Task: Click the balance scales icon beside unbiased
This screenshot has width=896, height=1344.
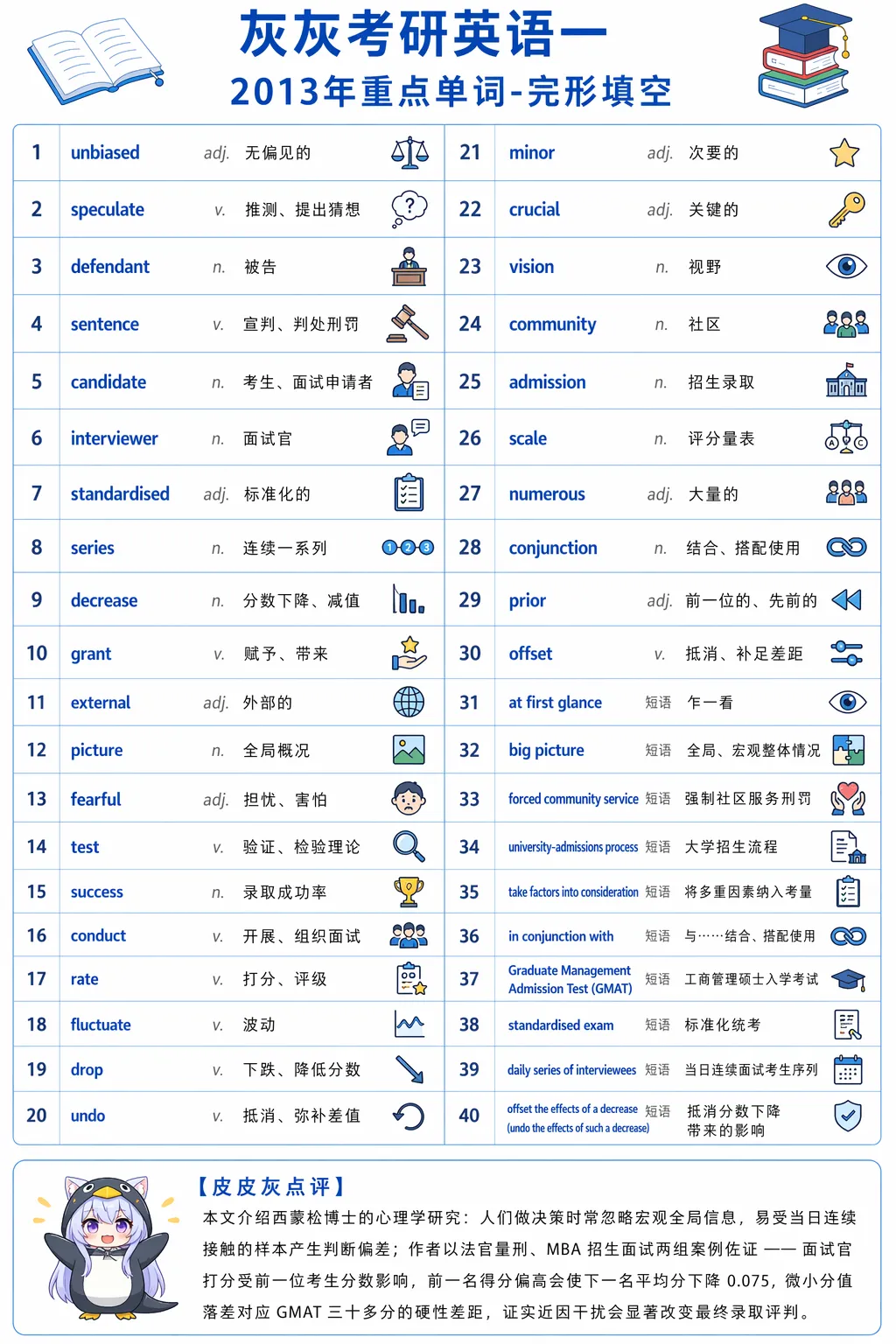Action: coord(409,152)
